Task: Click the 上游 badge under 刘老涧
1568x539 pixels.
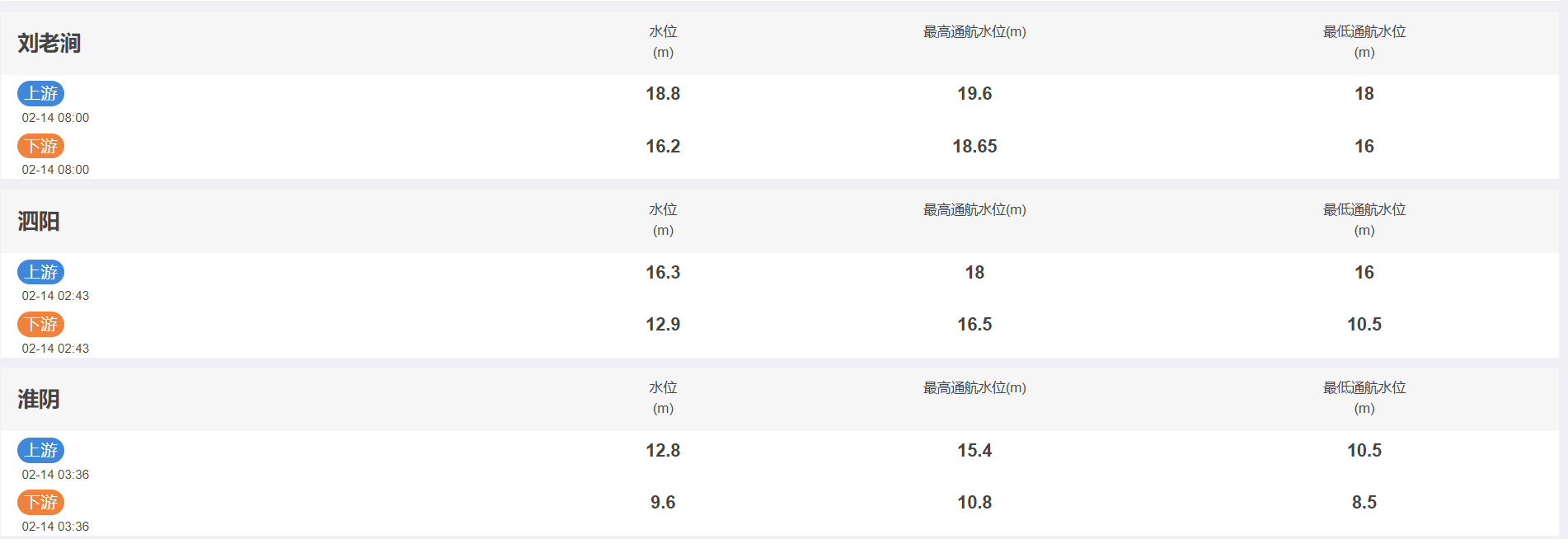Action: (40, 93)
